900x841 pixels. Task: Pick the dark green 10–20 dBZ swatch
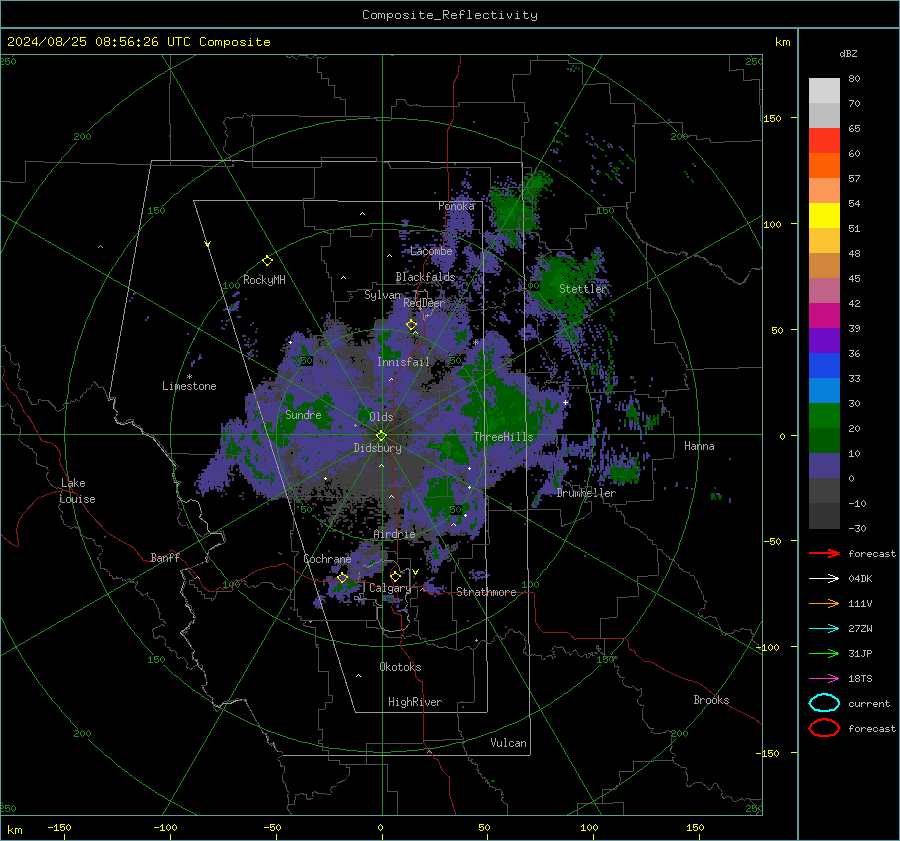click(824, 441)
